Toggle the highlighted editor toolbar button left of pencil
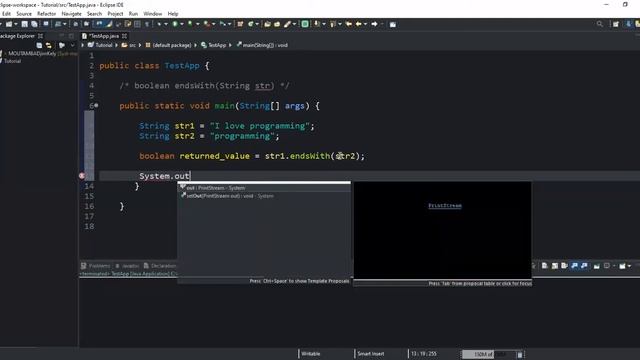Image resolution: width=640 pixels, height=360 pixels. (99, 24)
